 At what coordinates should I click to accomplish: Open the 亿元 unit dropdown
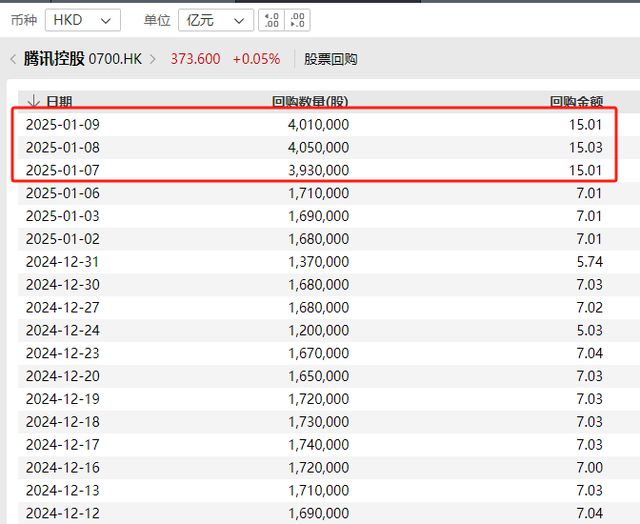tap(216, 20)
